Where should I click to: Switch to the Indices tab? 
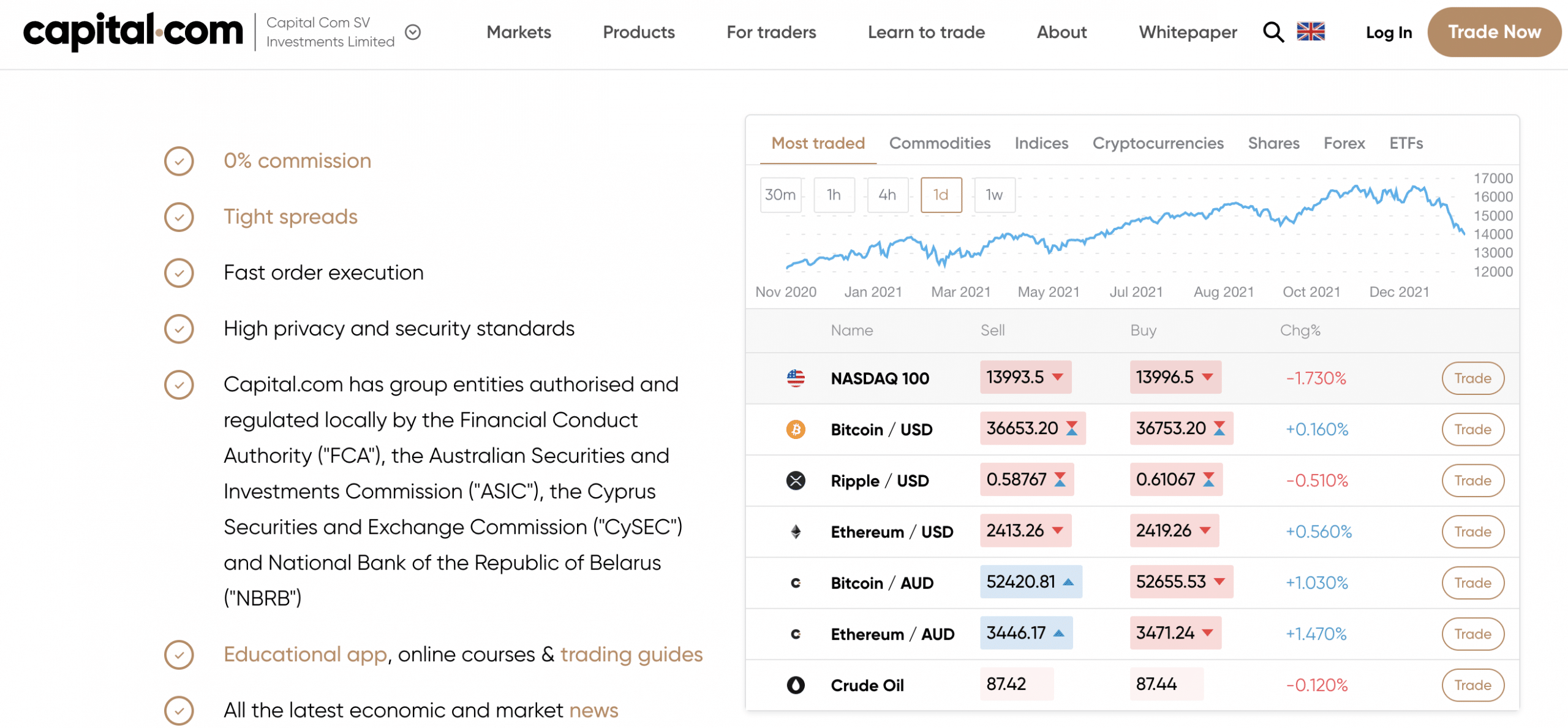tap(1041, 143)
